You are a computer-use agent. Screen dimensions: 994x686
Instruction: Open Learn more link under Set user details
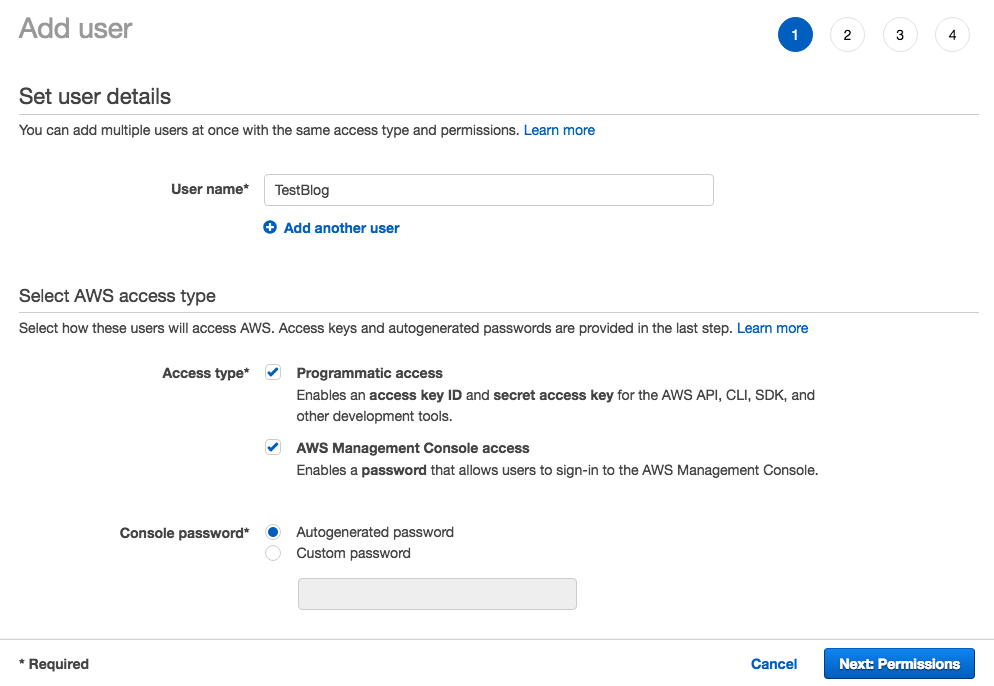(x=559, y=130)
